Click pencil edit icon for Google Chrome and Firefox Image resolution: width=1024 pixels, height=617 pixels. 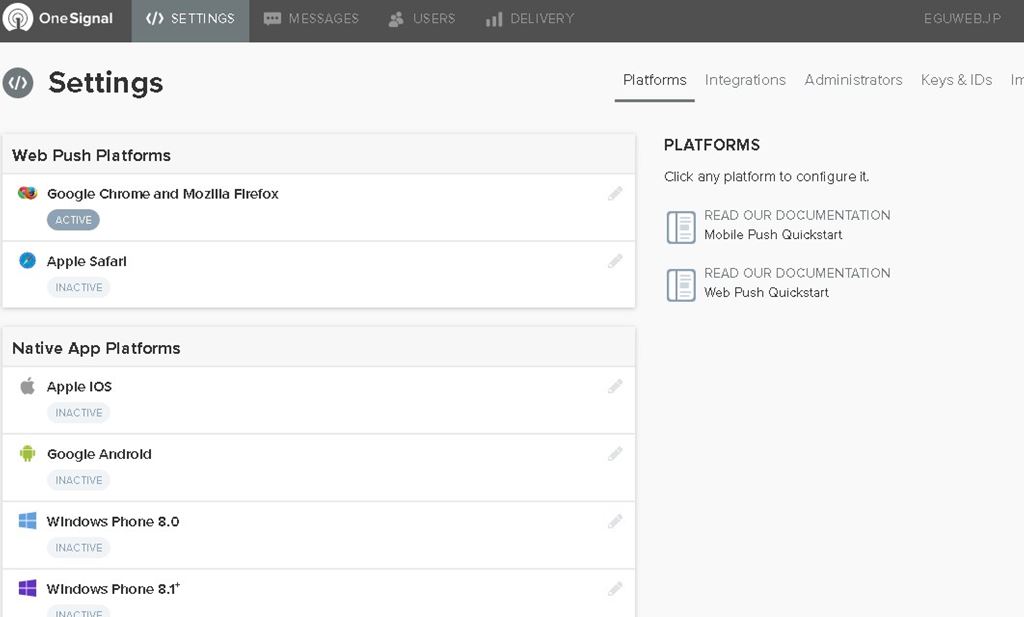tap(615, 194)
